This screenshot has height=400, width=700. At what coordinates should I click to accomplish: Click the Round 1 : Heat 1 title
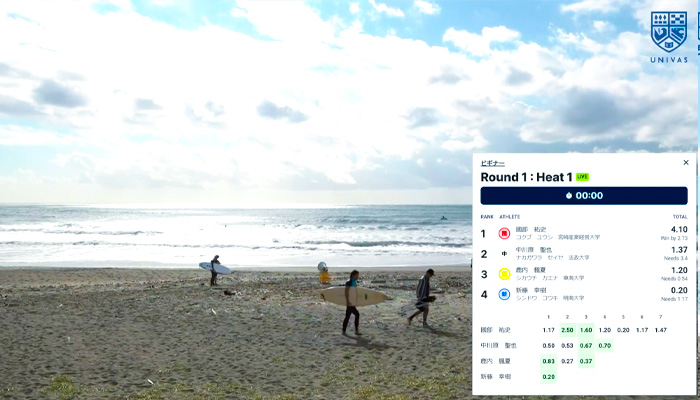pyautogui.click(x=526, y=177)
